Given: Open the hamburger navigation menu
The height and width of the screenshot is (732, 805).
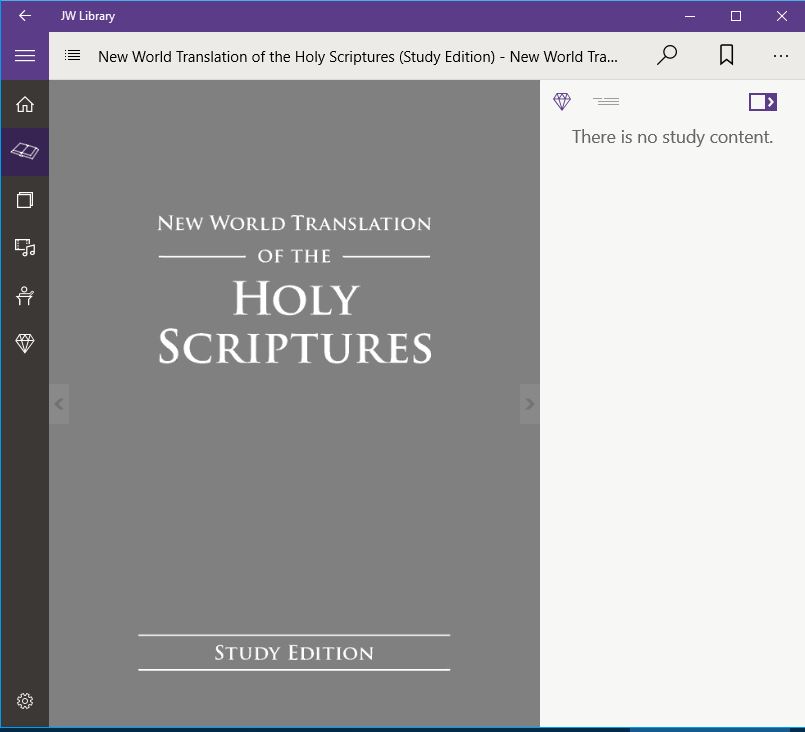Looking at the screenshot, I should pos(24,56).
